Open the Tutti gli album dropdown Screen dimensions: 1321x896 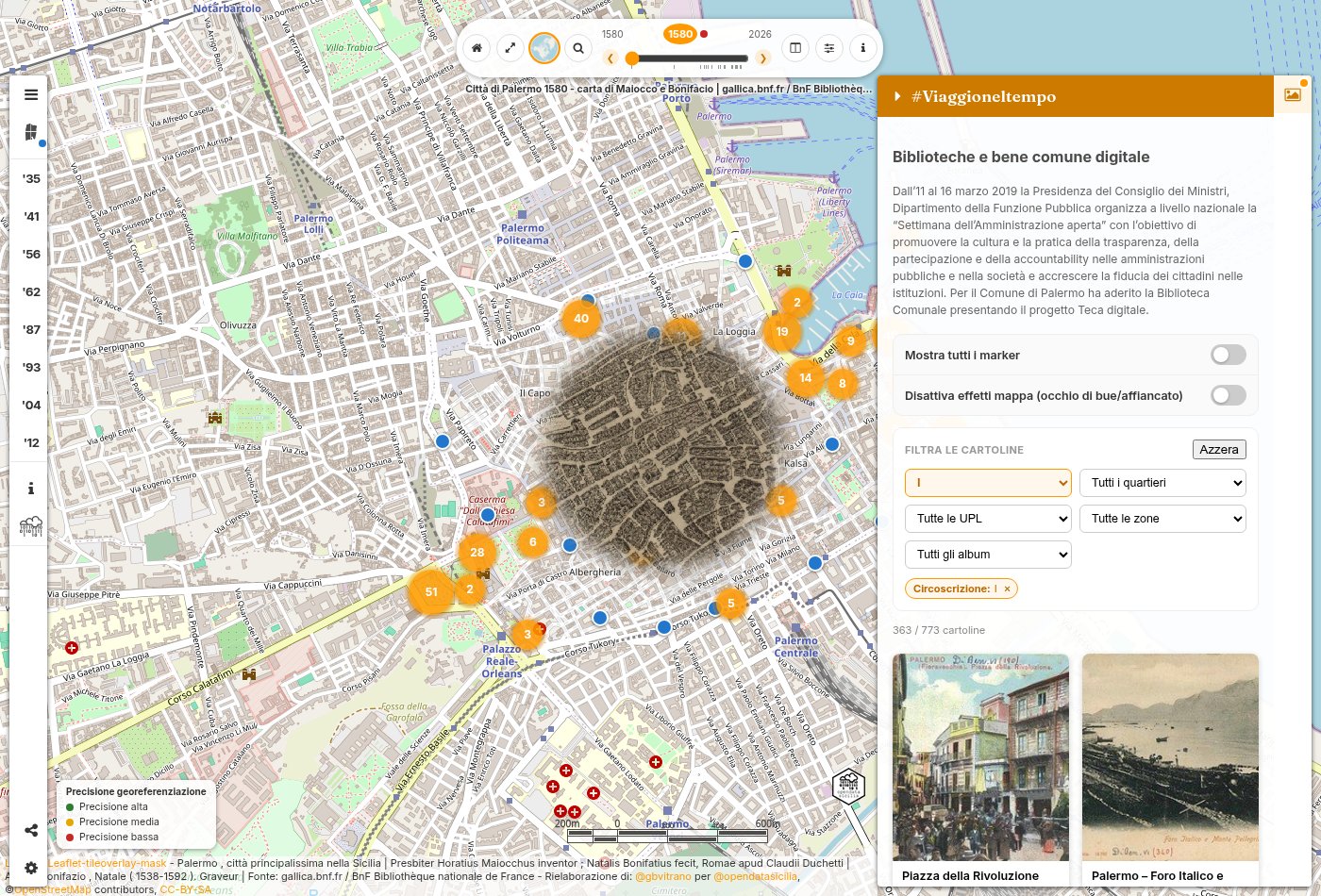click(988, 555)
